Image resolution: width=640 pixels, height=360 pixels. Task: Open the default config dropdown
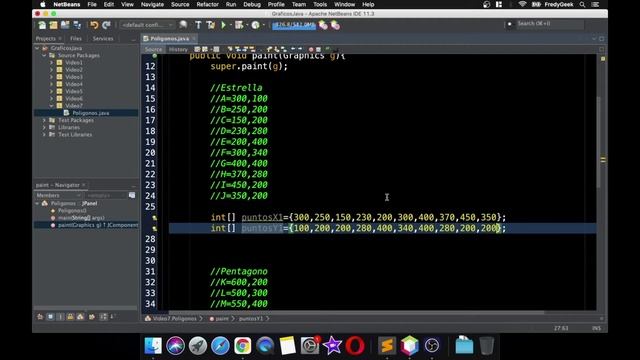pos(147,25)
